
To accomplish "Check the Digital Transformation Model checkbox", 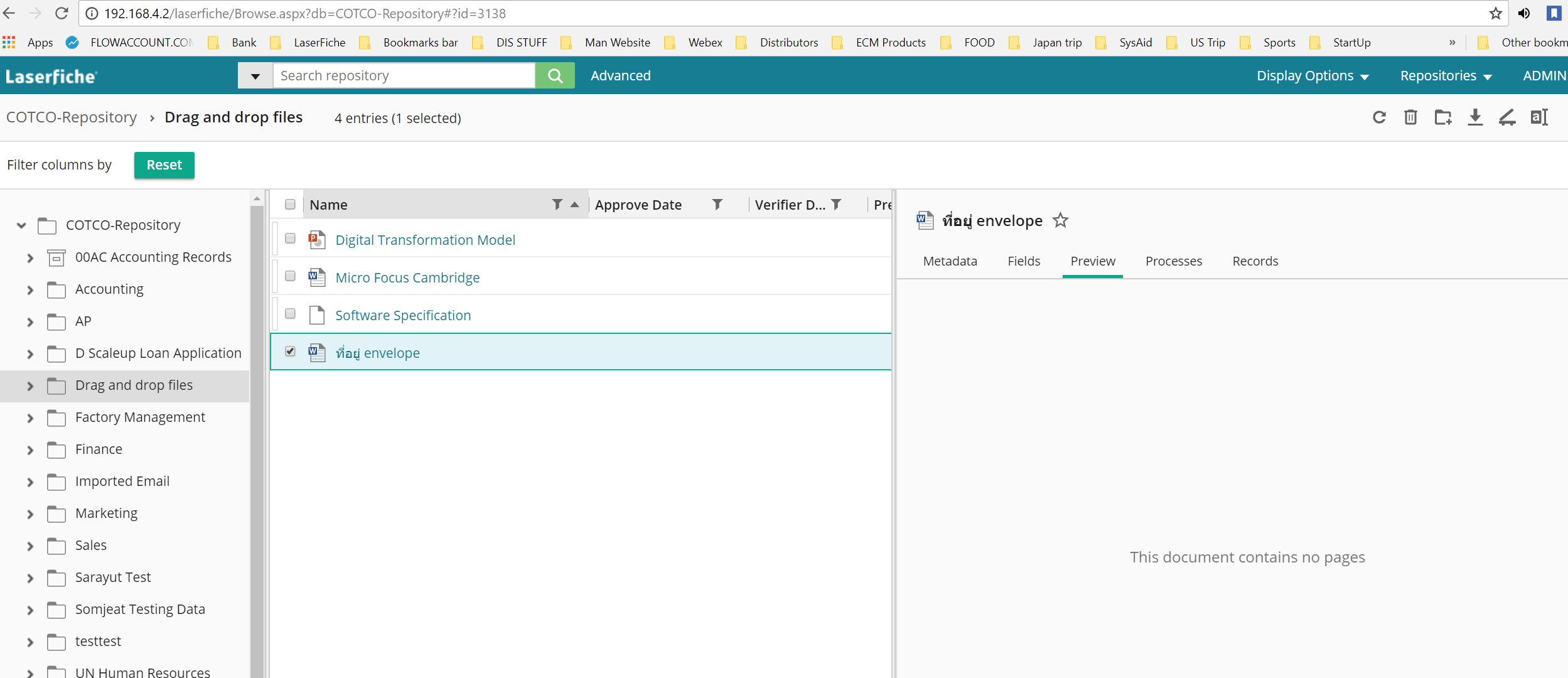I will tap(290, 239).
